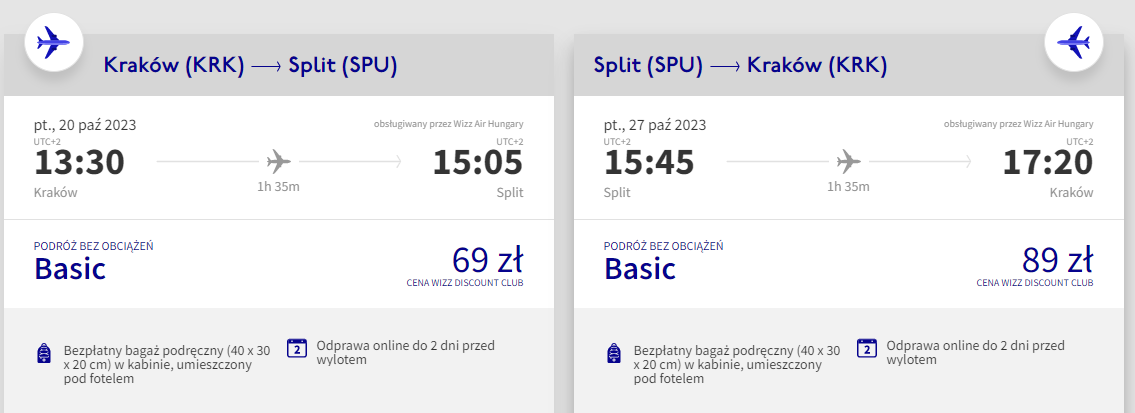This screenshot has width=1135, height=413.
Task: Click the 13:30 departure time from Kraków
Action: click(x=79, y=162)
